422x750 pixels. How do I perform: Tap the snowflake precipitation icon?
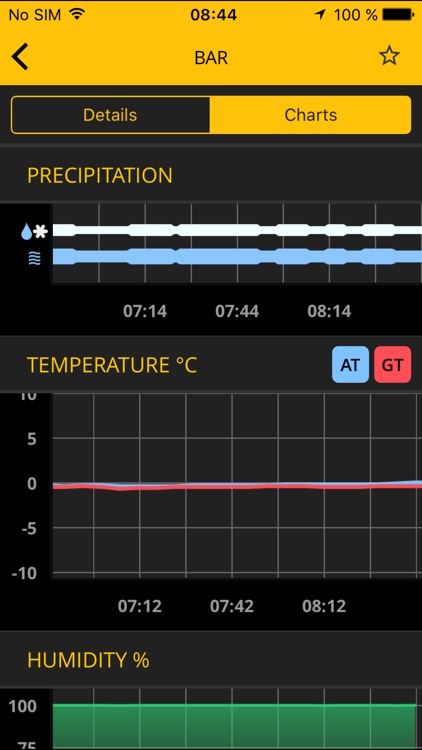point(41,232)
